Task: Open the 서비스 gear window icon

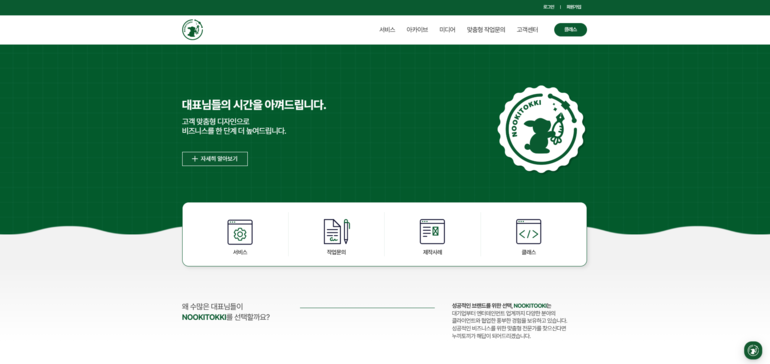Action: [240, 232]
